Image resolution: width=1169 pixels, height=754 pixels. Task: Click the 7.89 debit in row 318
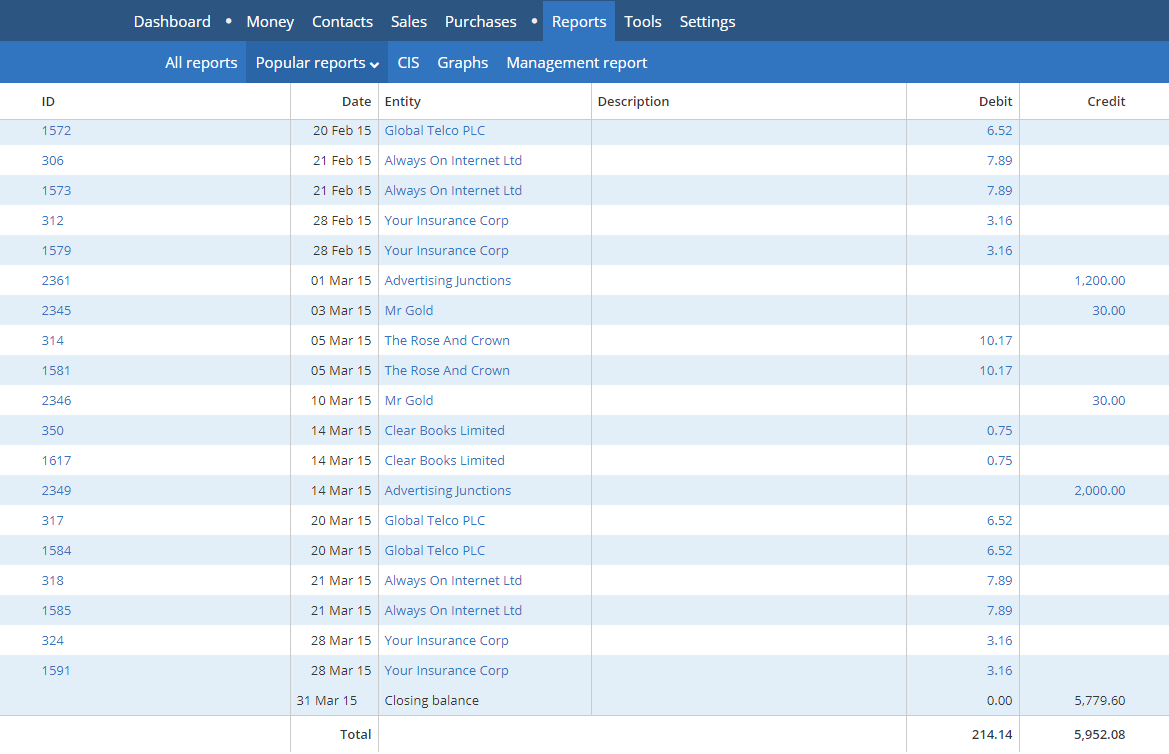click(999, 580)
